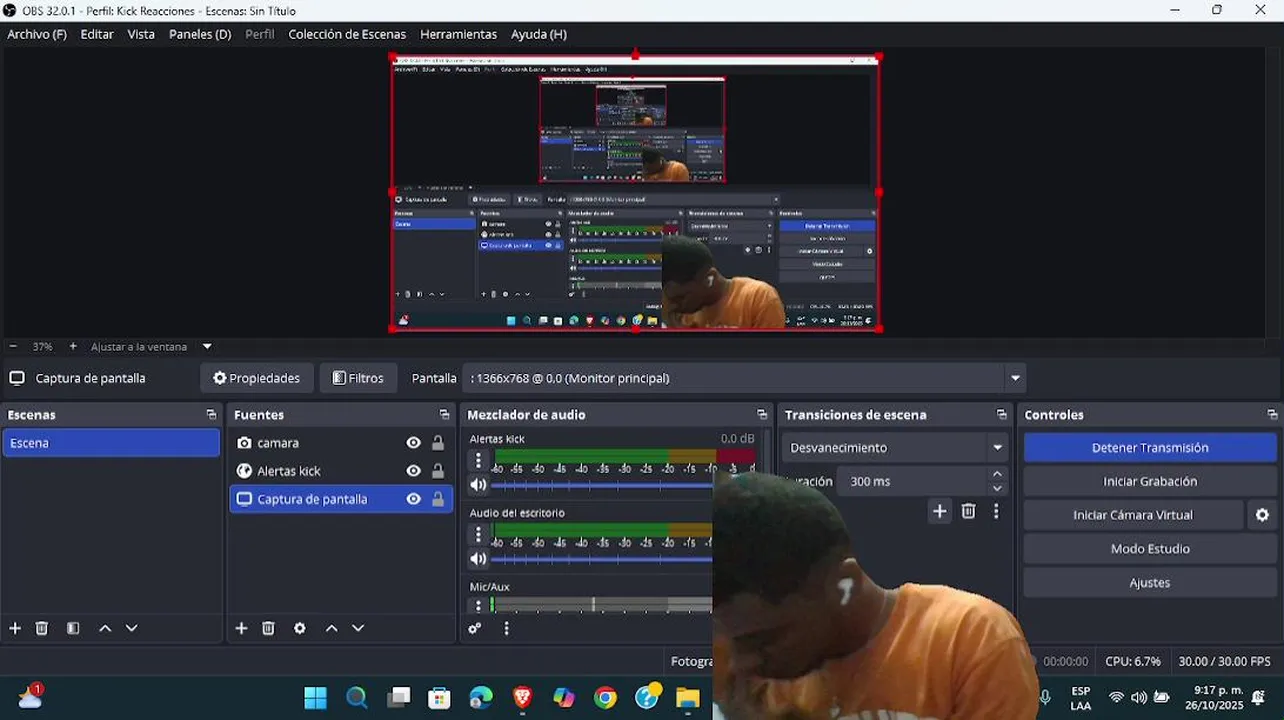1284x720 pixels.
Task: Open transition properties three-dots icon
Action: click(996, 511)
